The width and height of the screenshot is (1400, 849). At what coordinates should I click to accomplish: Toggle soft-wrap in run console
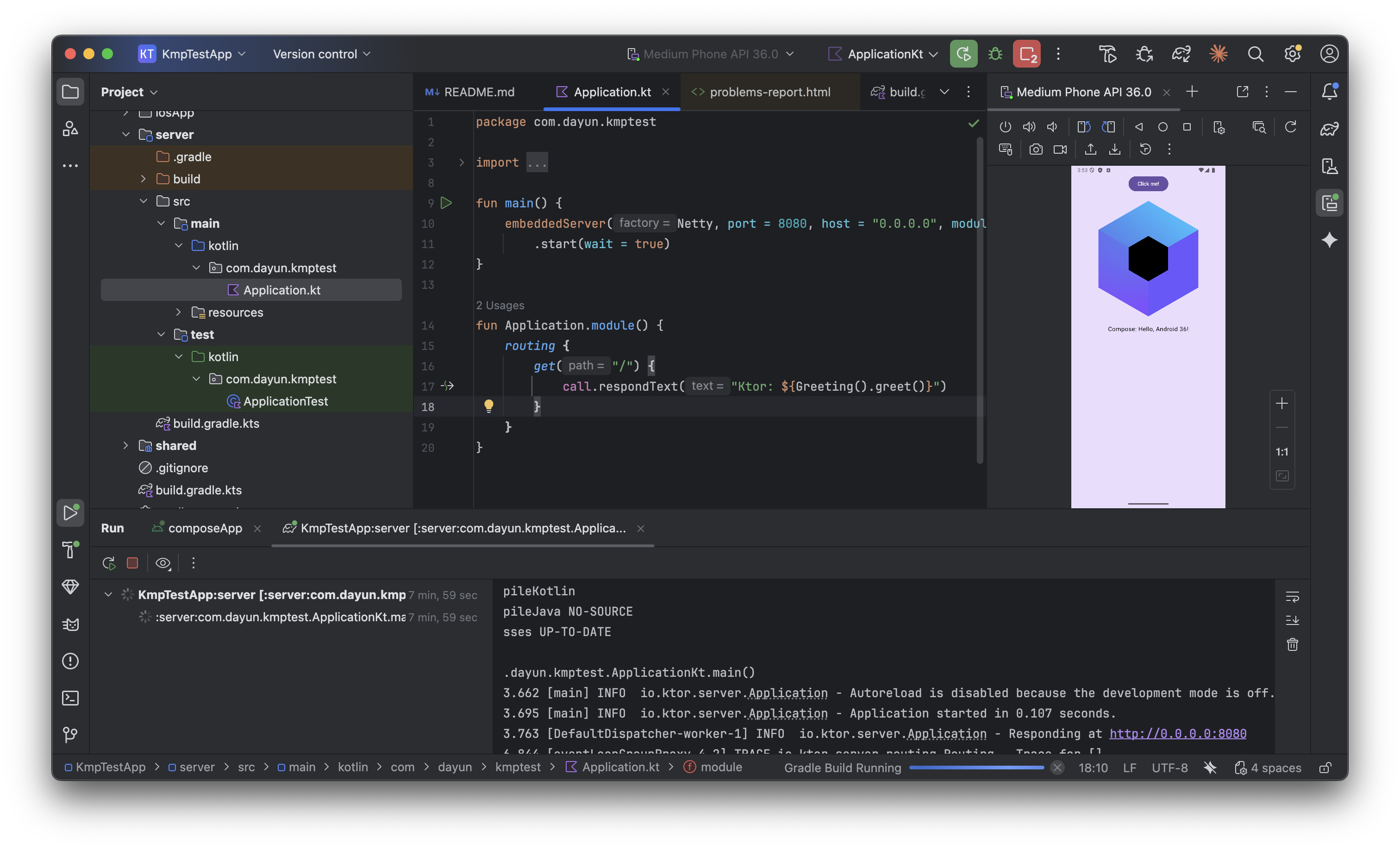pos(1292,597)
